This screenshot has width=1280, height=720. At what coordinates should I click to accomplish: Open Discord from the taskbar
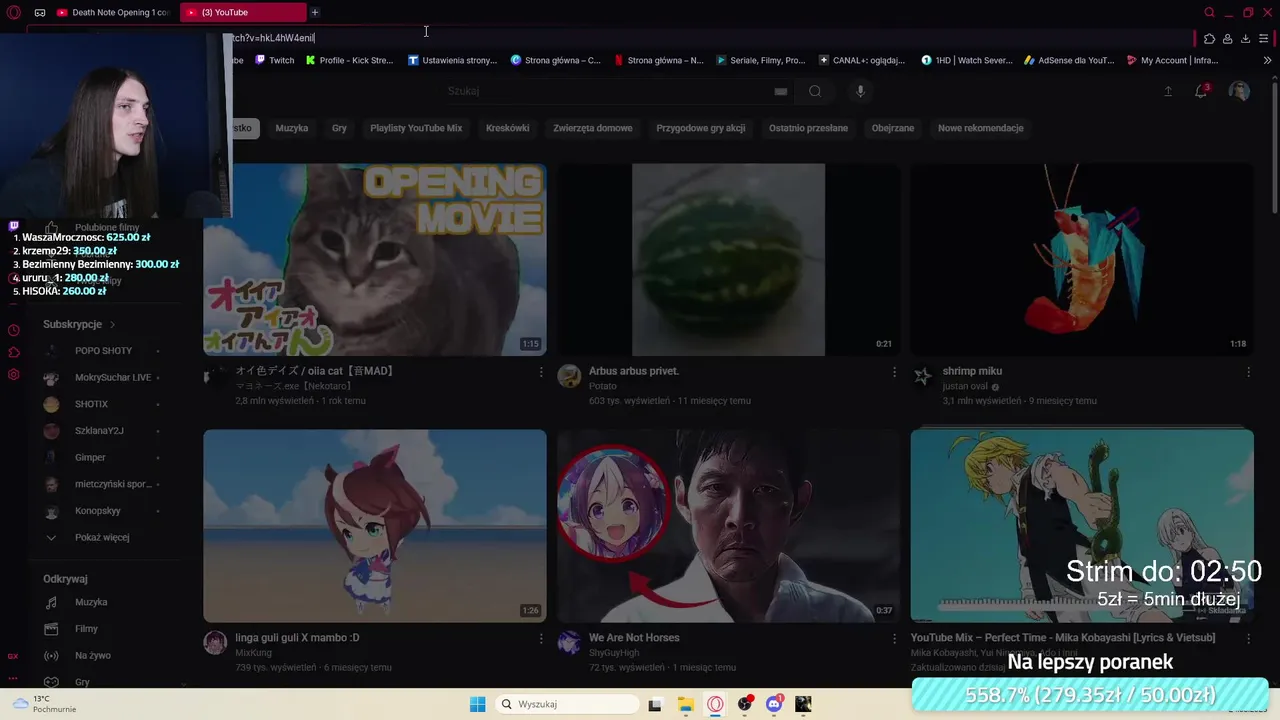[x=775, y=704]
